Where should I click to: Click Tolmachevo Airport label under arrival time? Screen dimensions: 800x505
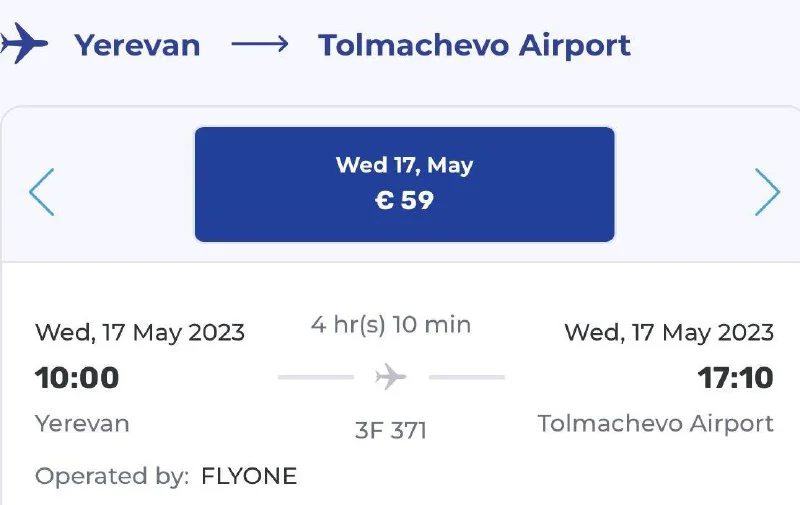pos(655,423)
